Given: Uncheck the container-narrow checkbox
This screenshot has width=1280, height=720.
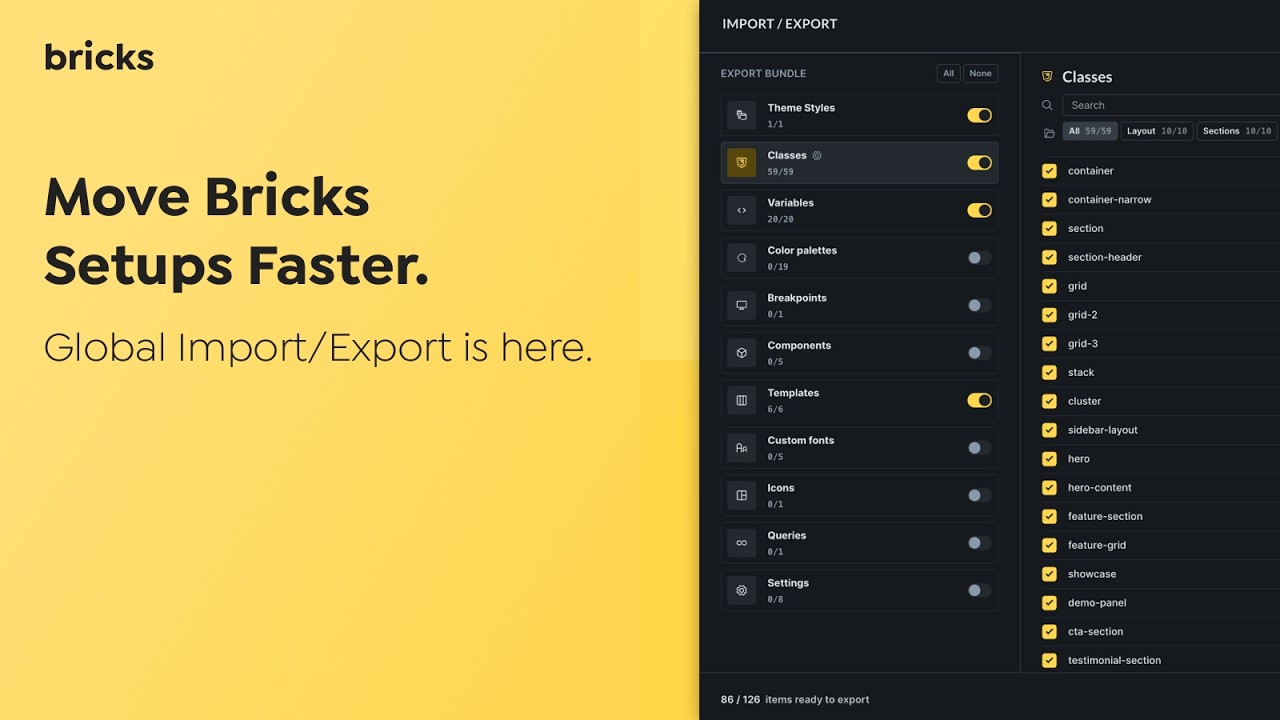Looking at the screenshot, I should pyautogui.click(x=1049, y=200).
